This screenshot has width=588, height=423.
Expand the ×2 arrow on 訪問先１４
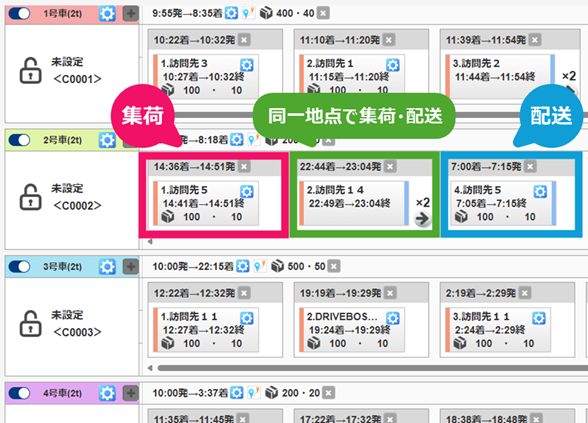coord(422,218)
